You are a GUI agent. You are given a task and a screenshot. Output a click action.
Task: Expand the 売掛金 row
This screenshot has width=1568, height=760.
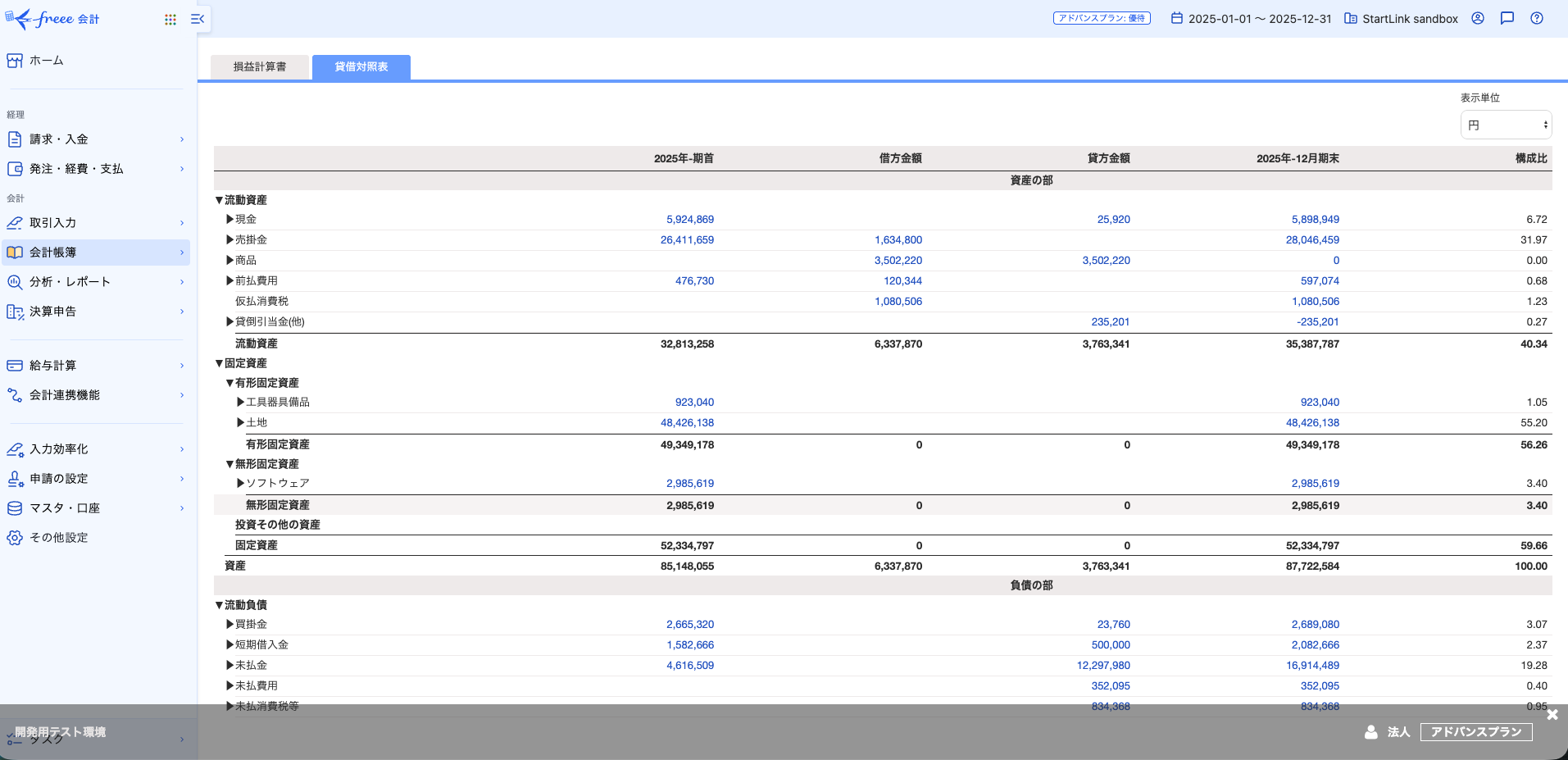[x=230, y=239]
